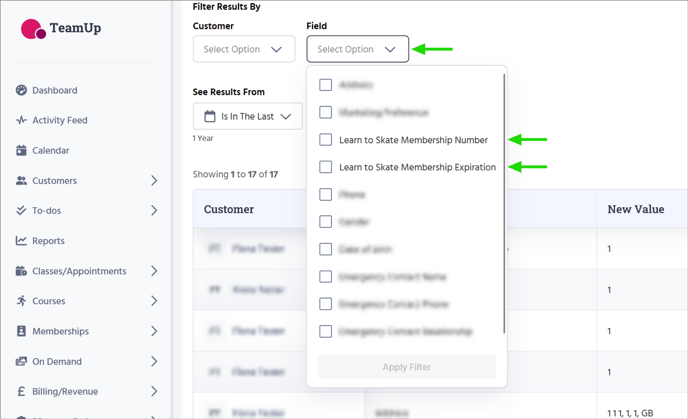The height and width of the screenshot is (419, 688).
Task: Select the Billing/Revenue pound icon
Action: pos(22,391)
